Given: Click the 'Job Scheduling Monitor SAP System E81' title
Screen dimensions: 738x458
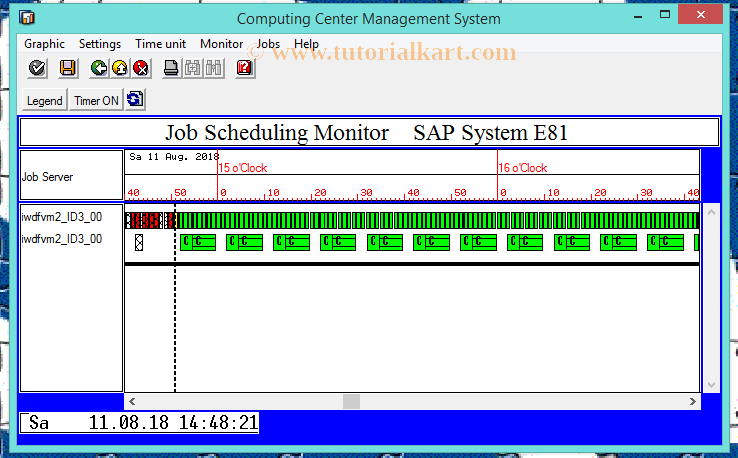Looking at the screenshot, I should [x=367, y=132].
